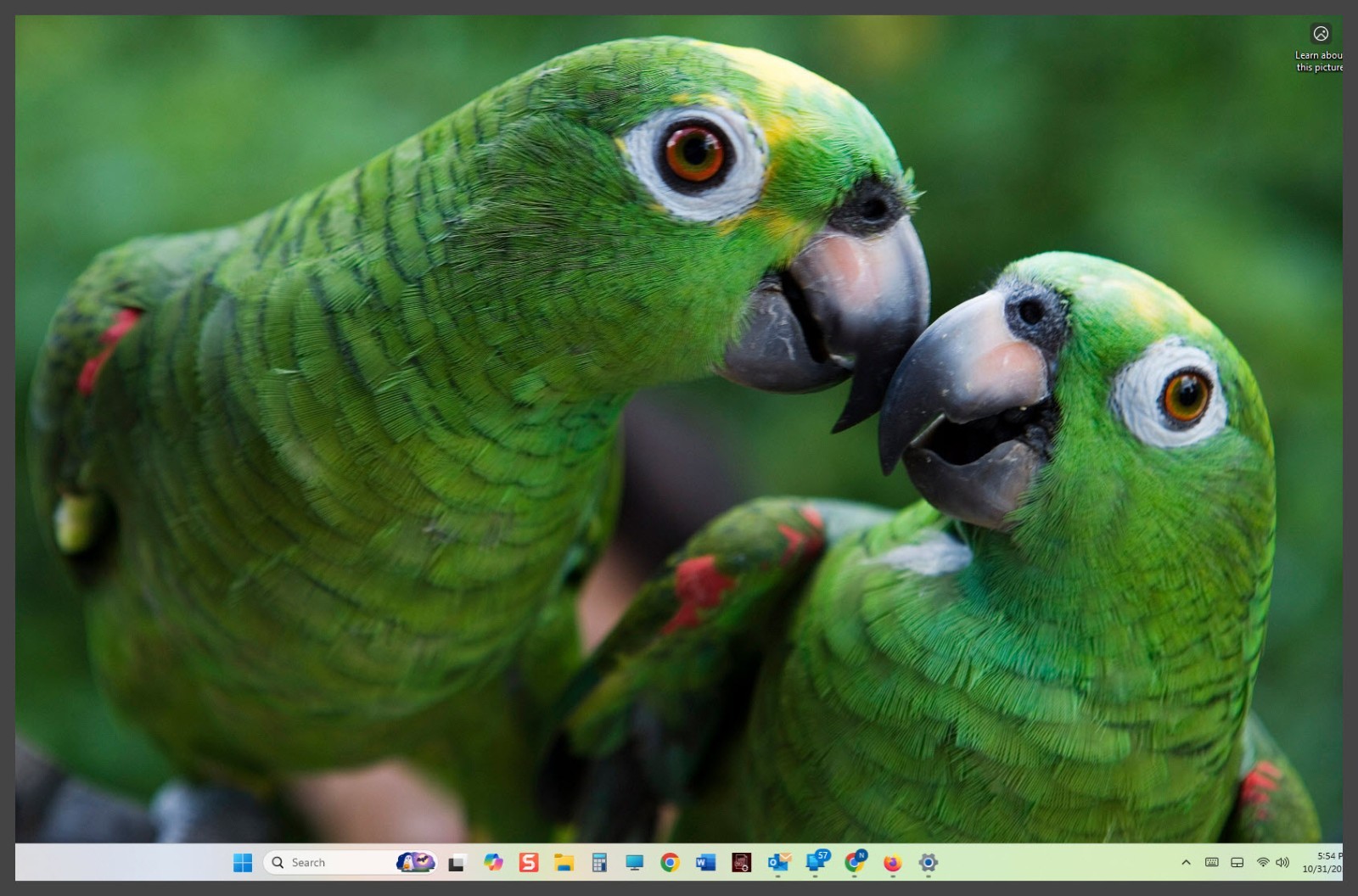Image resolution: width=1358 pixels, height=896 pixels.
Task: Click the taskbar Search box
Action: click(350, 862)
